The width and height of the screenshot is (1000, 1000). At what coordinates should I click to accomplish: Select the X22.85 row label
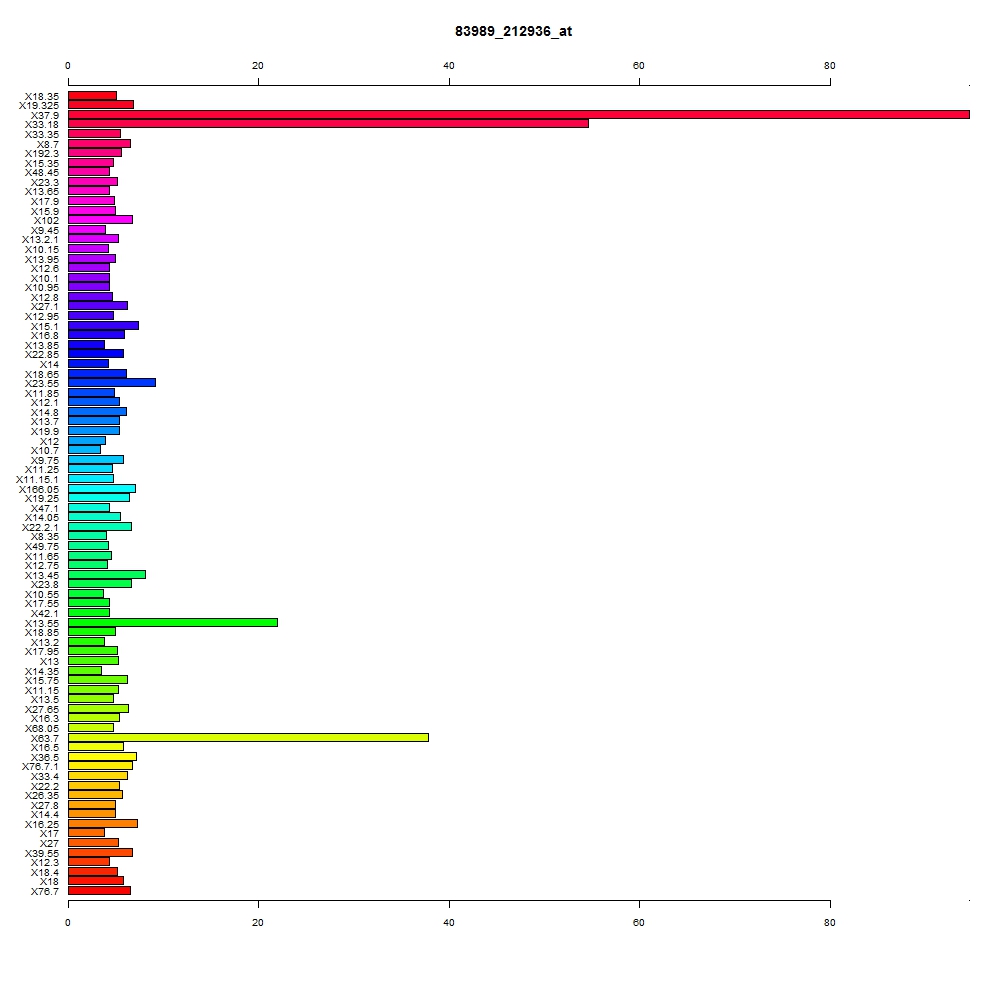tap(41, 354)
